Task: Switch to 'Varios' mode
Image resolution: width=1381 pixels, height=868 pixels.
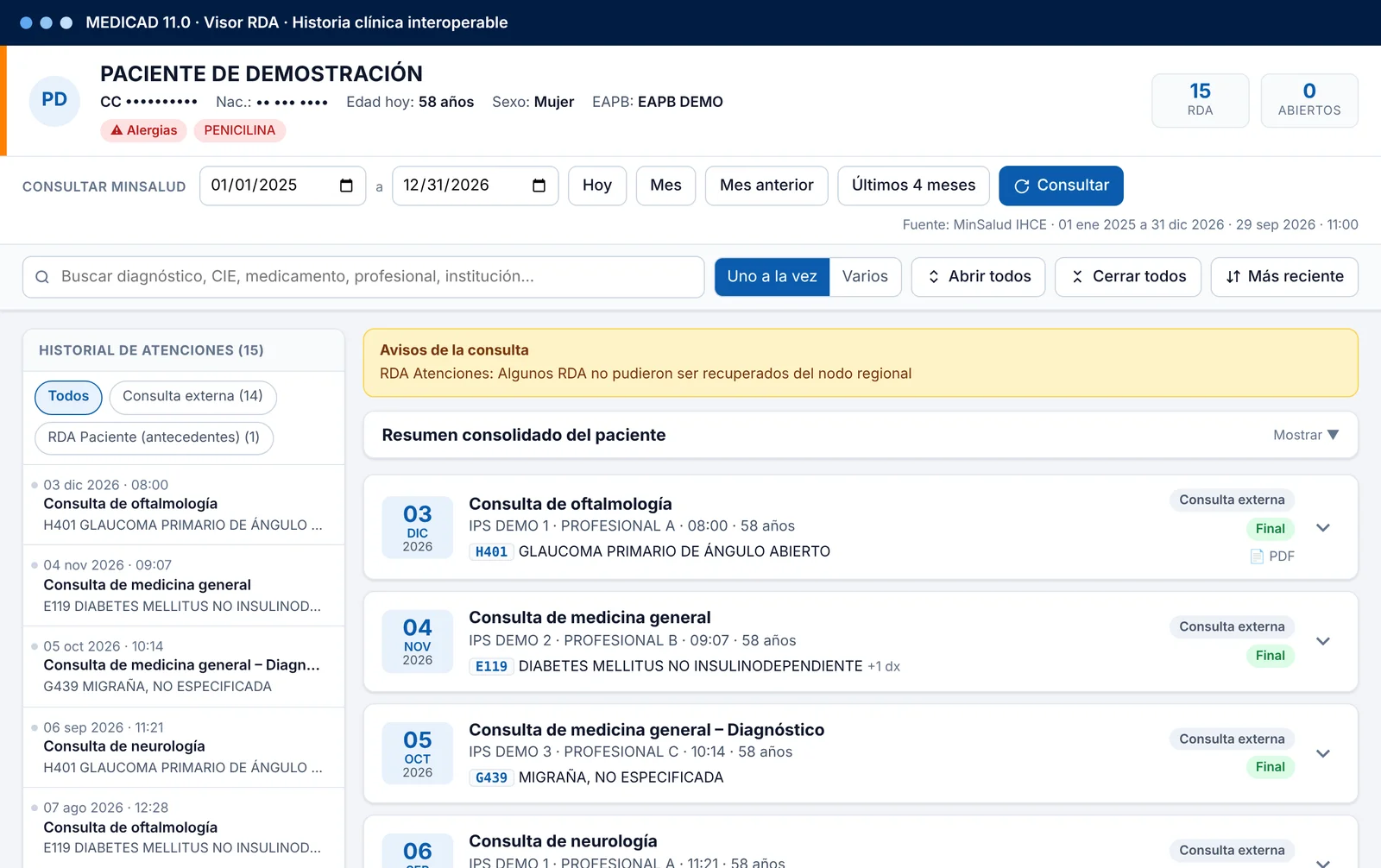Action: [x=865, y=277]
